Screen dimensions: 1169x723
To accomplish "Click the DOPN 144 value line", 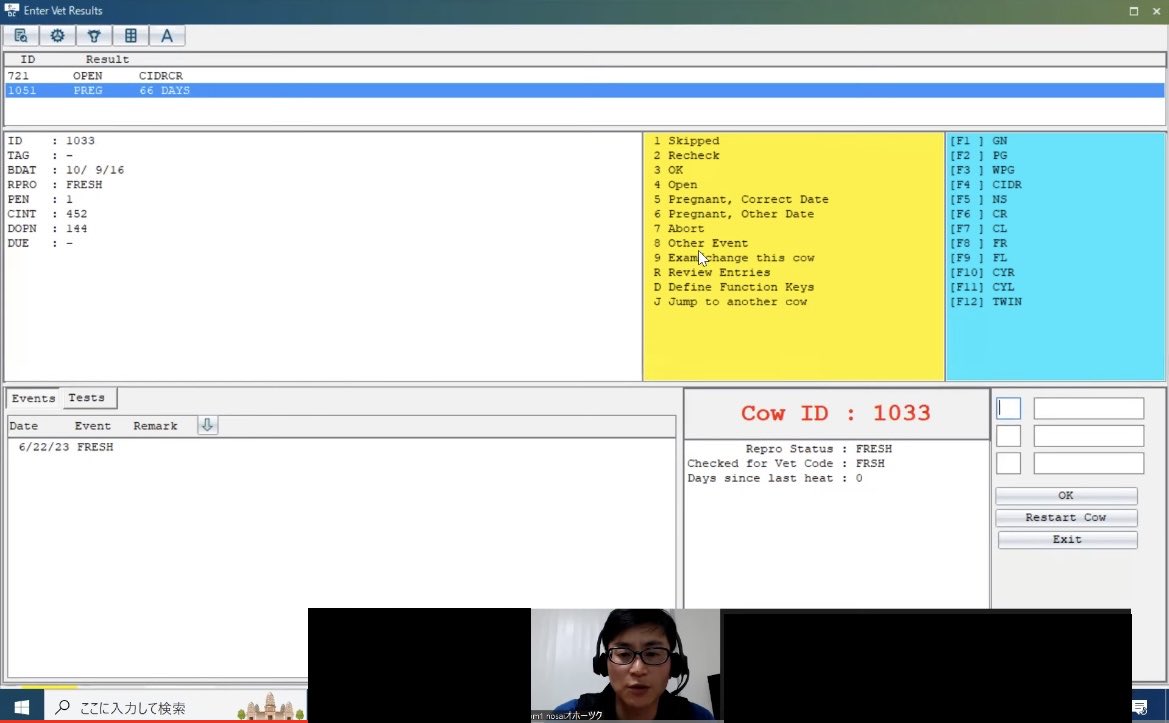I will click(x=48, y=229).
